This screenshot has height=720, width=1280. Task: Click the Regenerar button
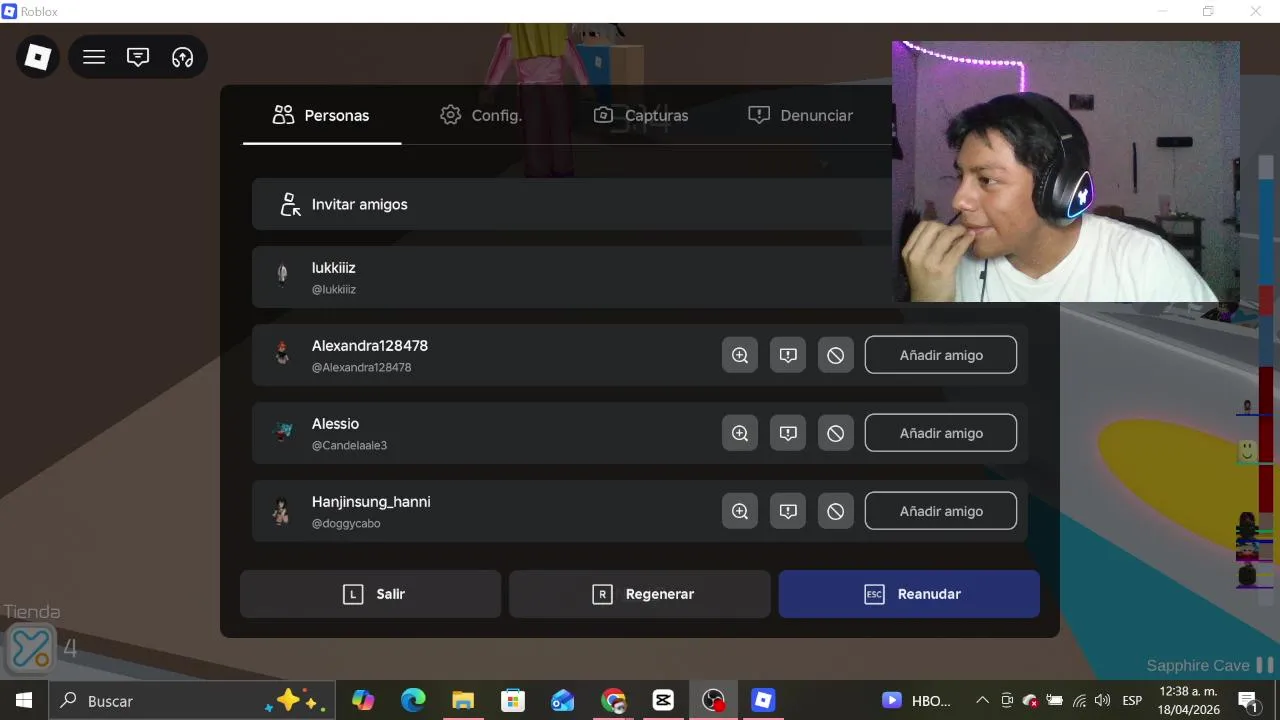click(x=640, y=594)
